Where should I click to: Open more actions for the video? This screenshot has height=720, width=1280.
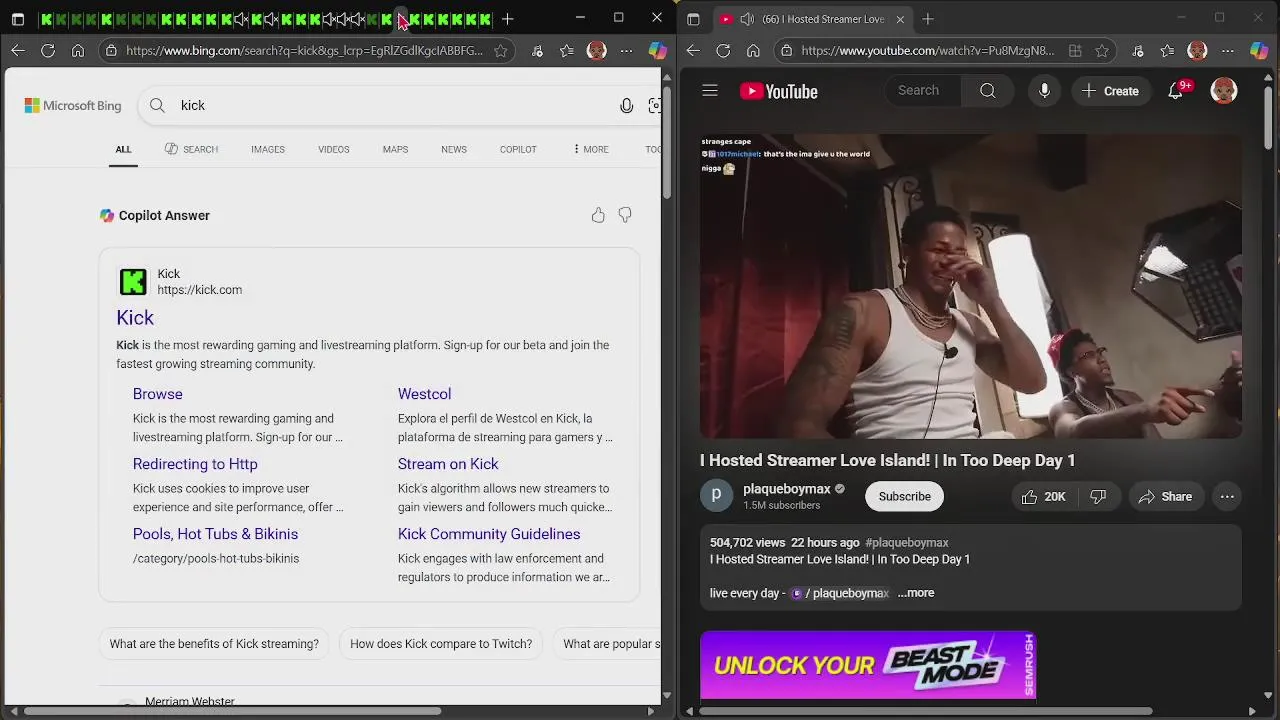pyautogui.click(x=1227, y=496)
